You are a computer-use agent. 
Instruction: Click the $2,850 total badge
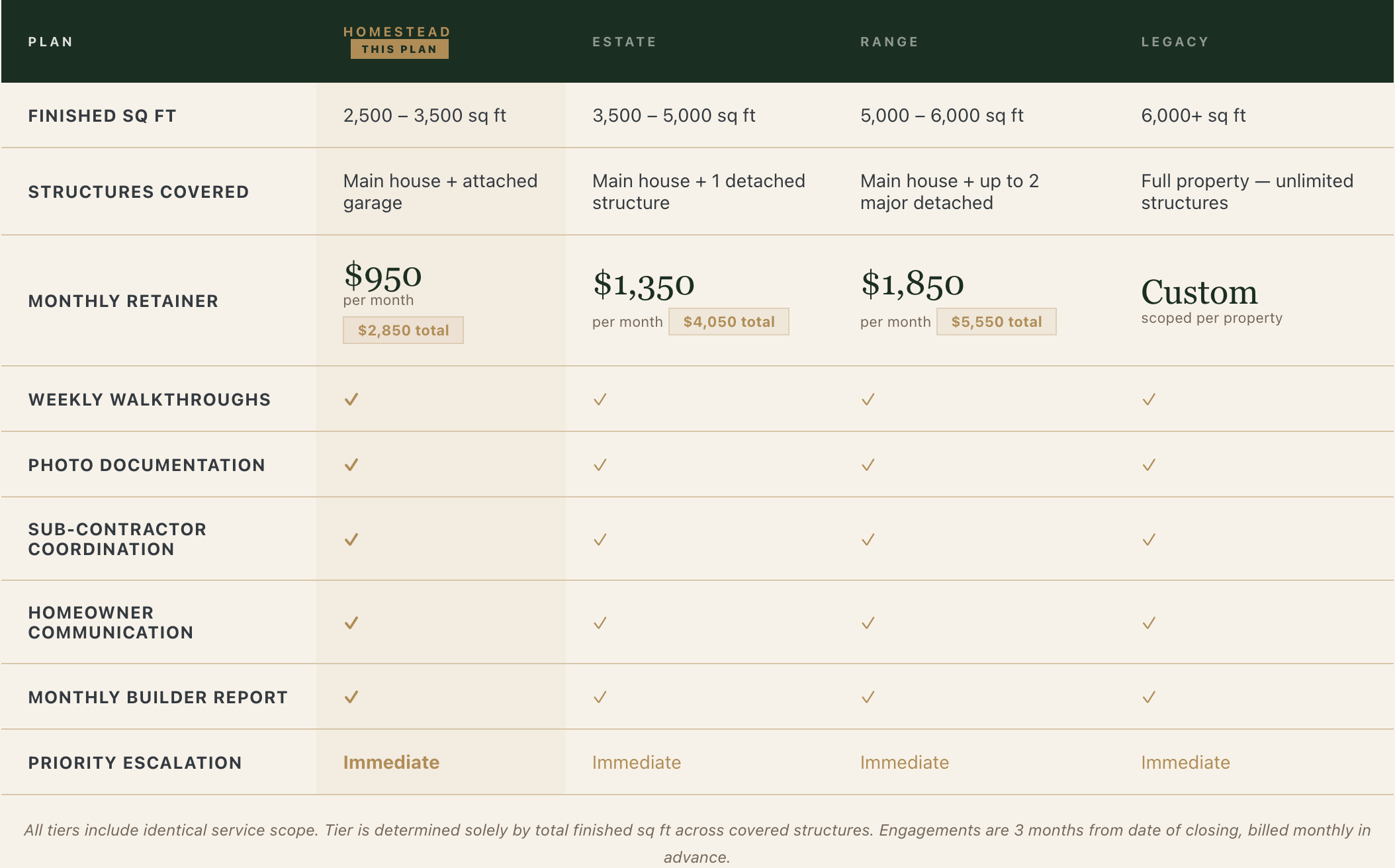[403, 330]
